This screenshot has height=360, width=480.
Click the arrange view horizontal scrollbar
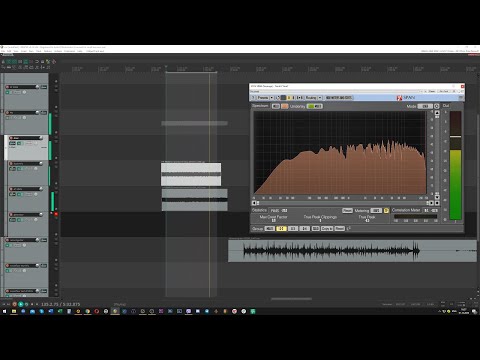(x=291, y=299)
